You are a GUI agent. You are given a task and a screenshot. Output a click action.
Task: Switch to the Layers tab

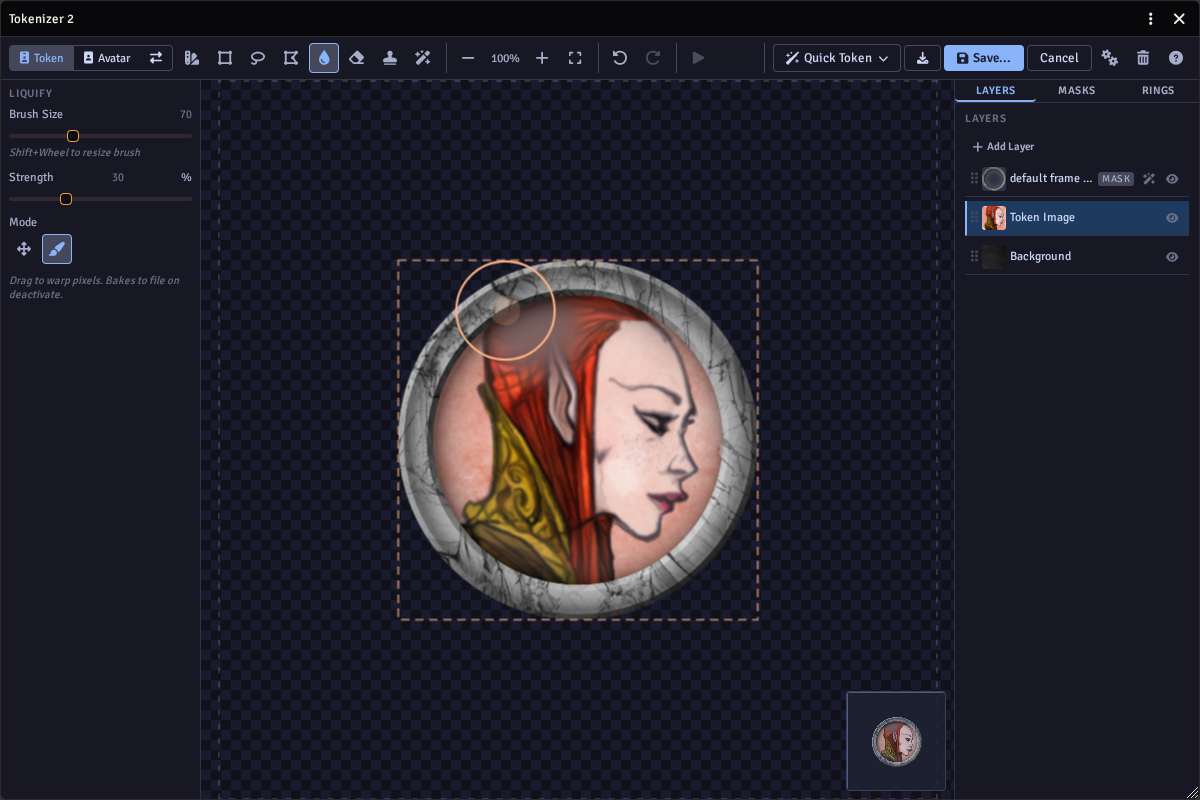click(x=996, y=91)
